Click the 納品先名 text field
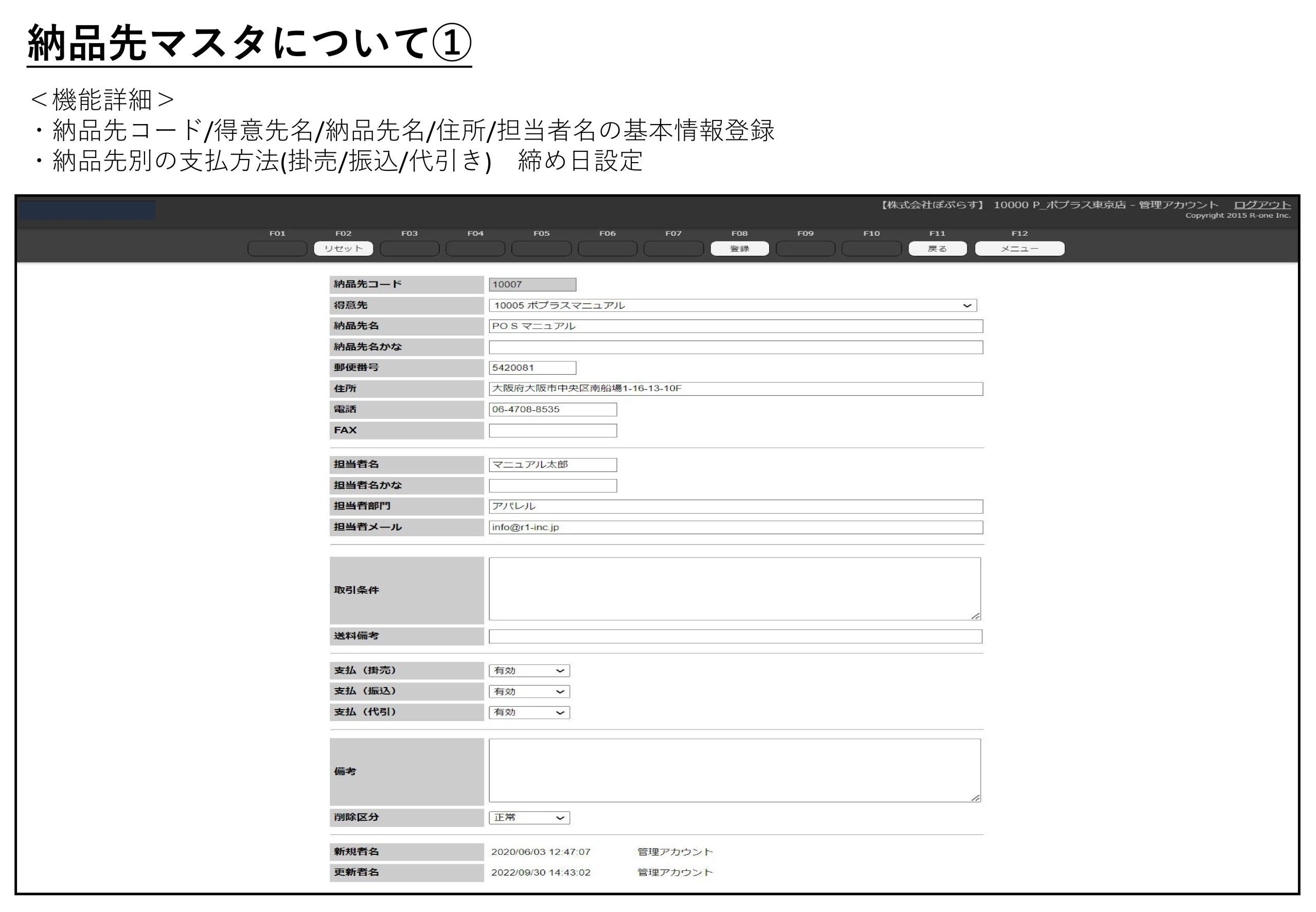This screenshot has height=912, width=1316. point(735,326)
